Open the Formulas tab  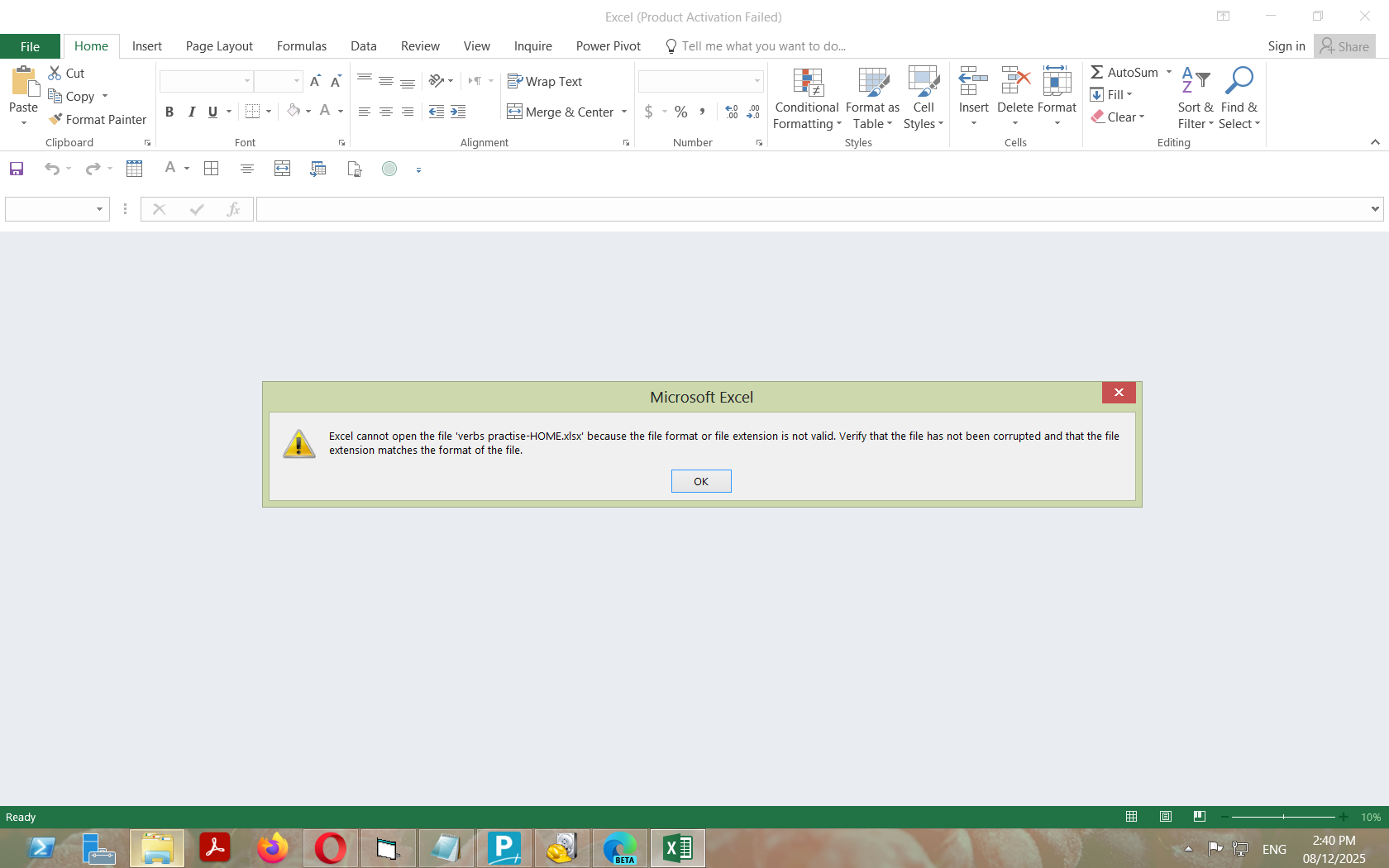pos(302,46)
